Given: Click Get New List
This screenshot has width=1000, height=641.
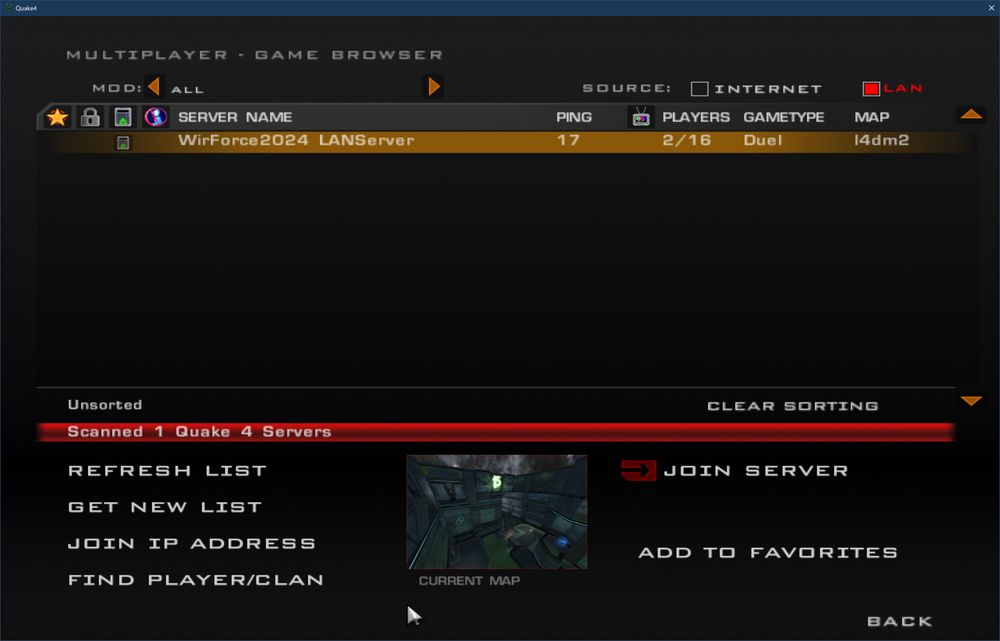Looking at the screenshot, I should [x=165, y=507].
